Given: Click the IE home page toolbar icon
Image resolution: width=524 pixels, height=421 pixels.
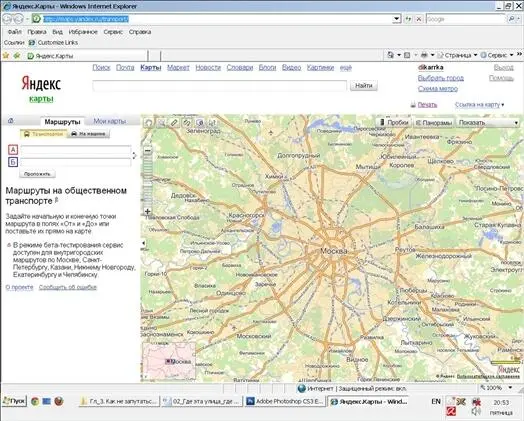Looking at the screenshot, I should 390,55.
